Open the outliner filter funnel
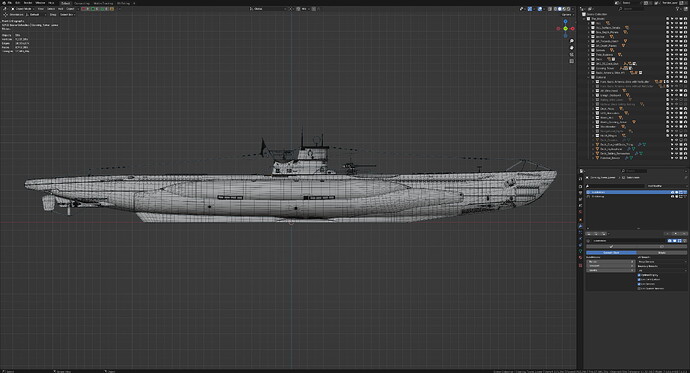Viewport: 690px width, 373px height. click(x=677, y=9)
